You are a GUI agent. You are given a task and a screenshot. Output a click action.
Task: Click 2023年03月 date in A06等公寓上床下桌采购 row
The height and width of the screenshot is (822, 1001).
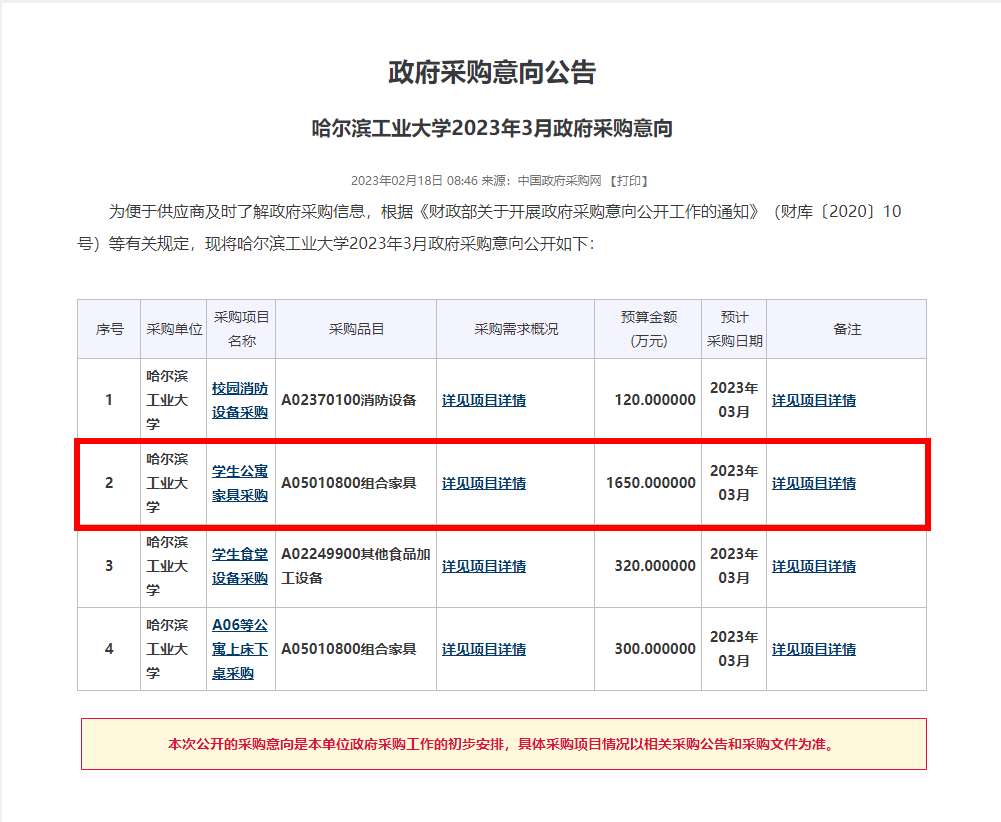click(734, 649)
